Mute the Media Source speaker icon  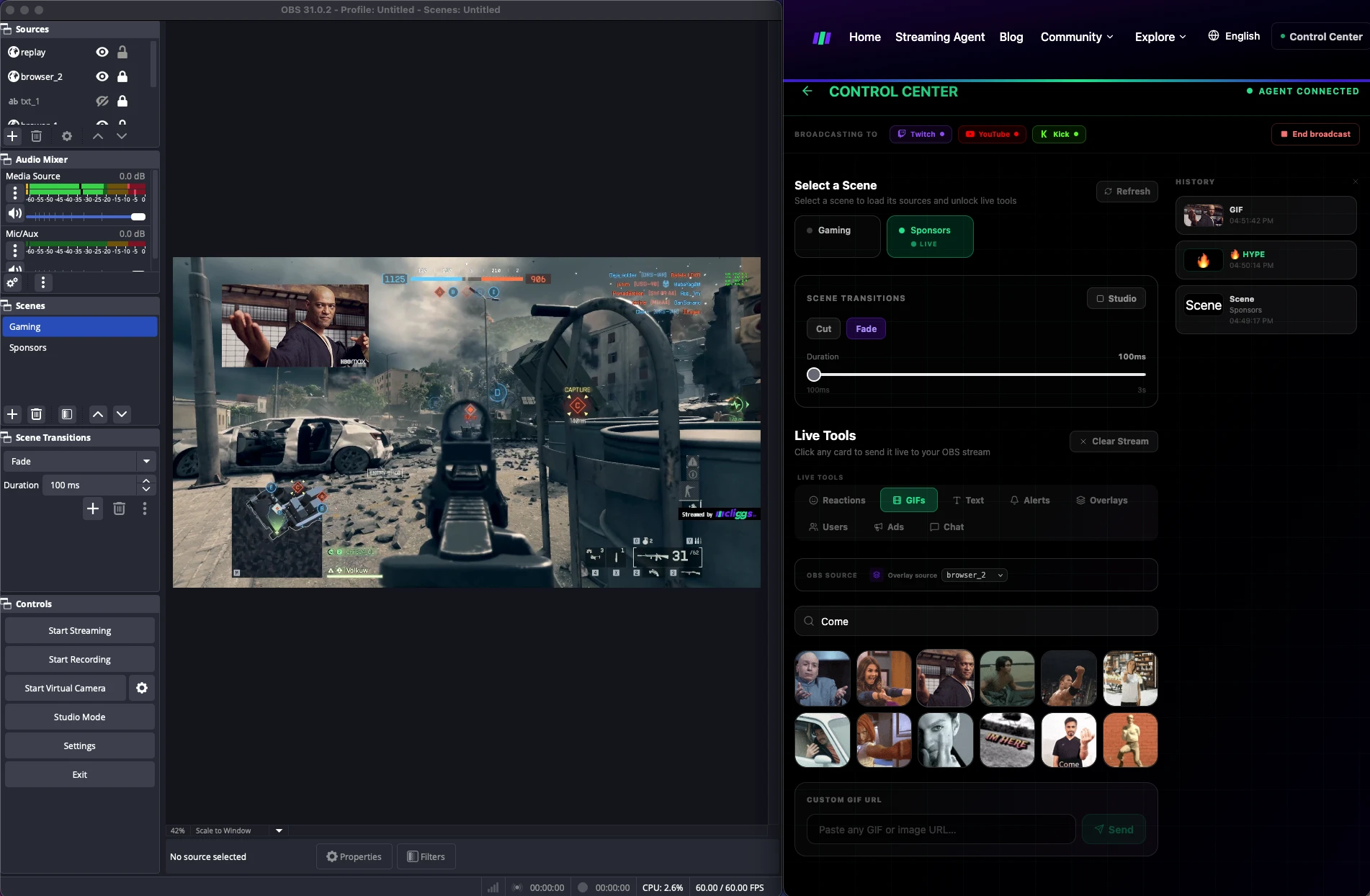14,214
